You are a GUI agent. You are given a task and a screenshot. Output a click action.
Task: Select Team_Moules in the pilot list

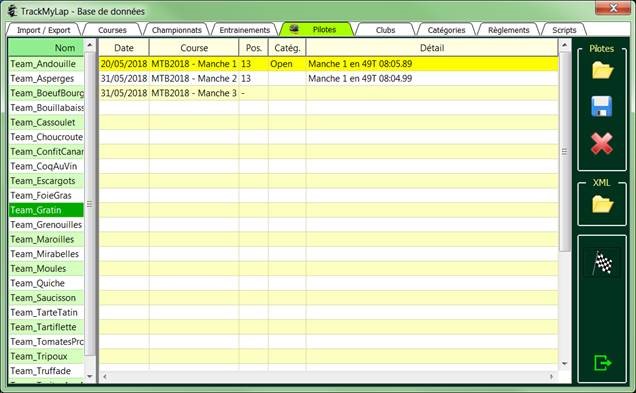pos(46,268)
